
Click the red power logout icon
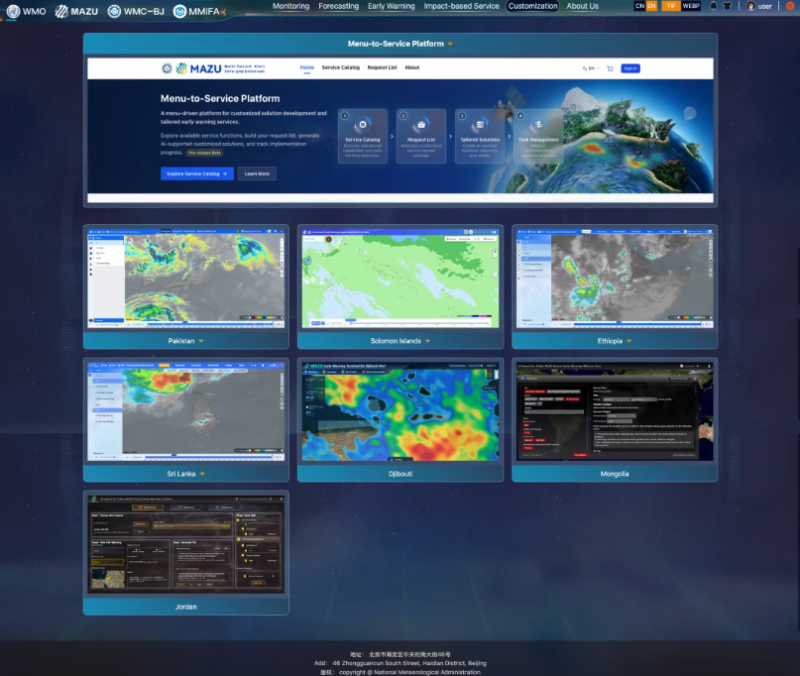[790, 6]
